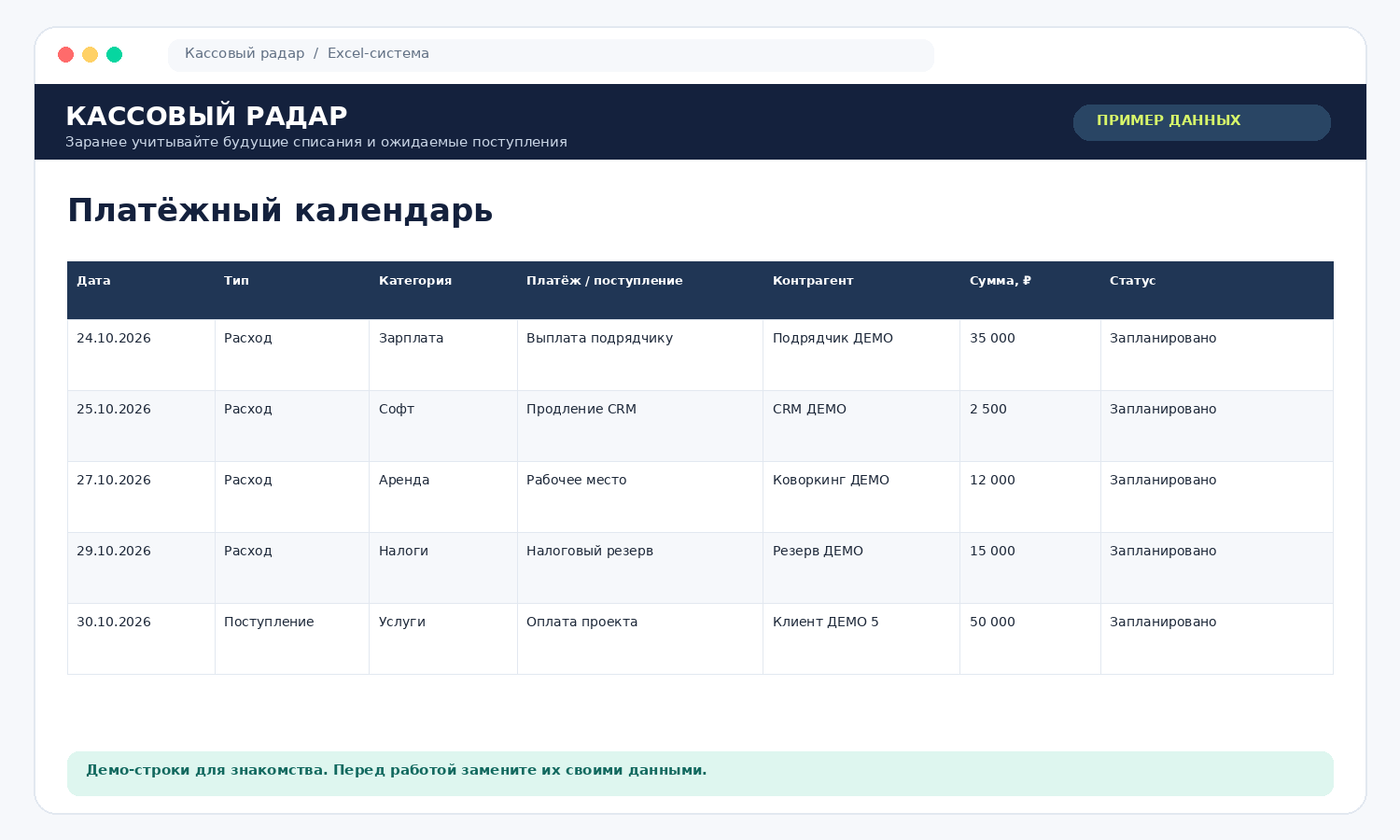Screen dimensions: 1400x840
Task: Select the Налоги category cell
Action: pyautogui.click(x=443, y=567)
